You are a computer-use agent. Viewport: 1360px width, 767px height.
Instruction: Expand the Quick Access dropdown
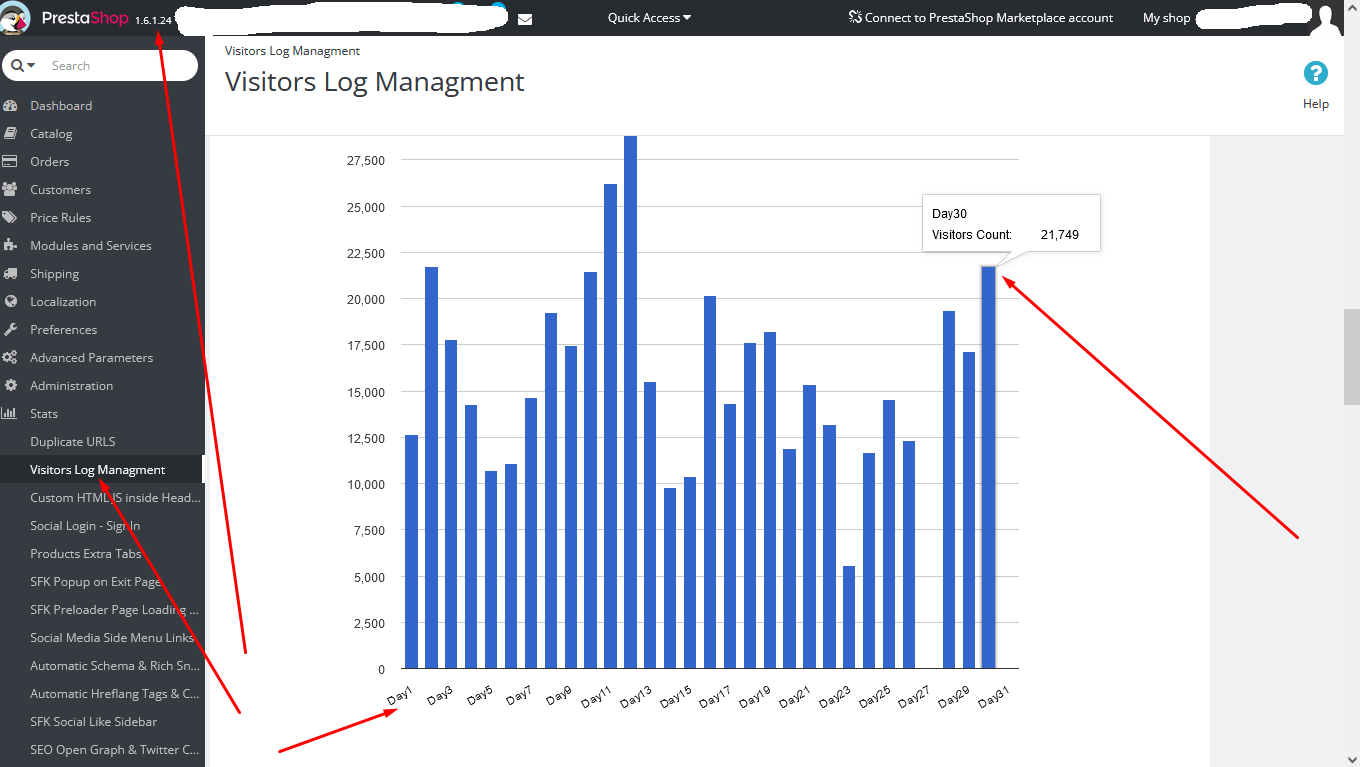point(649,18)
